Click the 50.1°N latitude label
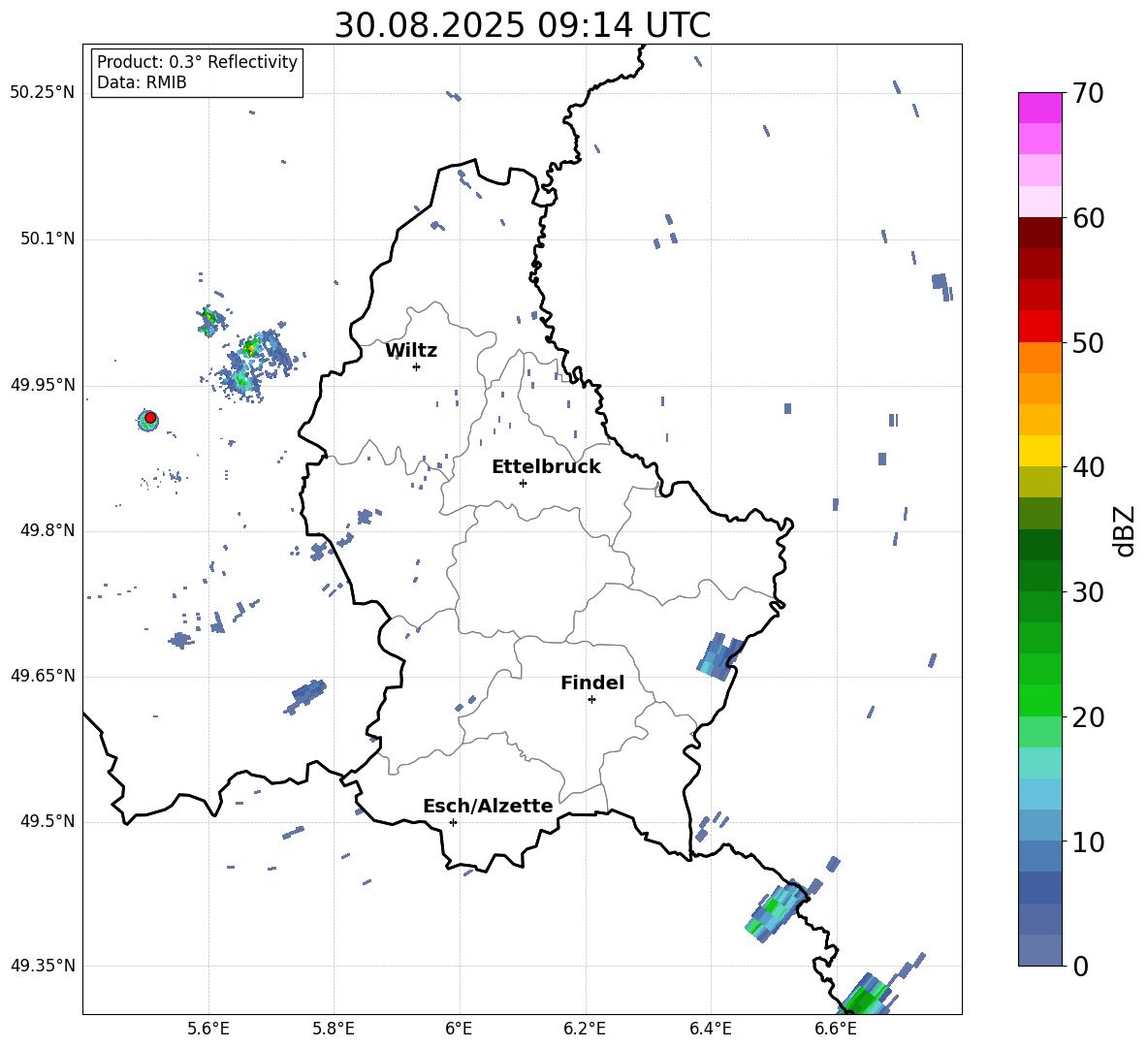1148x1048 pixels. pos(47,239)
